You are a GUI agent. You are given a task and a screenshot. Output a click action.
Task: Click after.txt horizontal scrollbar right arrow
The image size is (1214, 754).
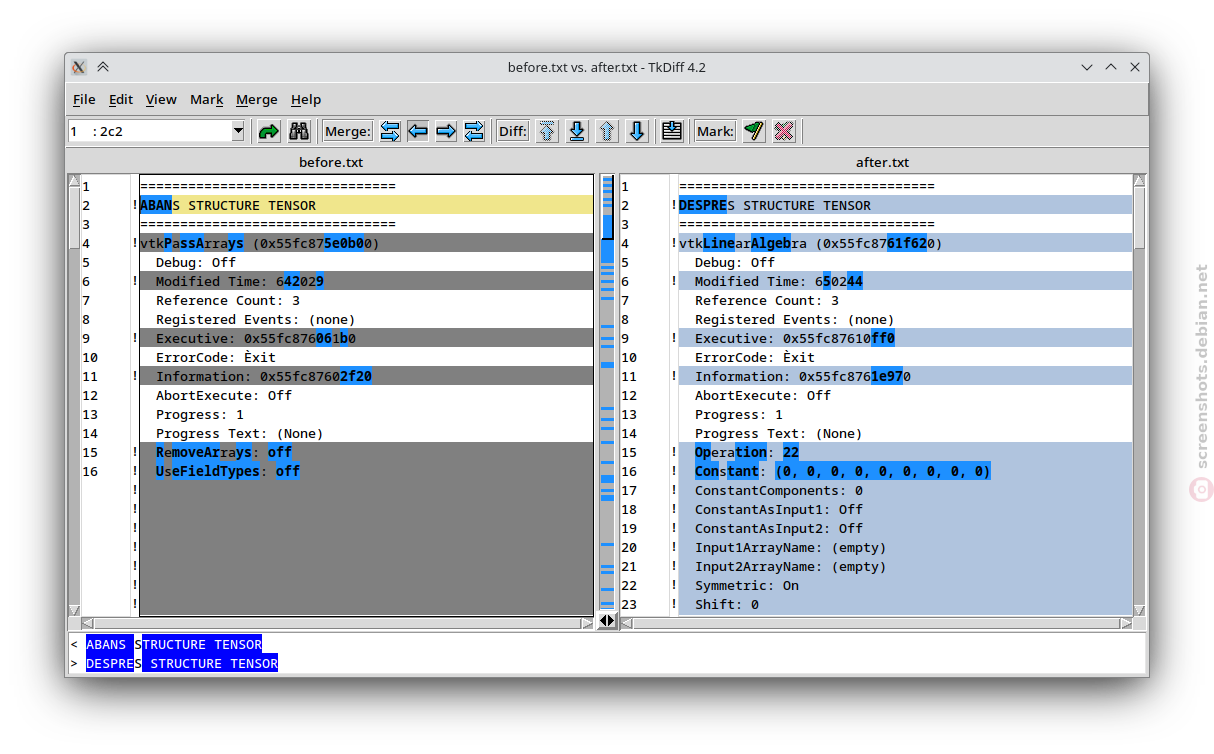(1126, 623)
